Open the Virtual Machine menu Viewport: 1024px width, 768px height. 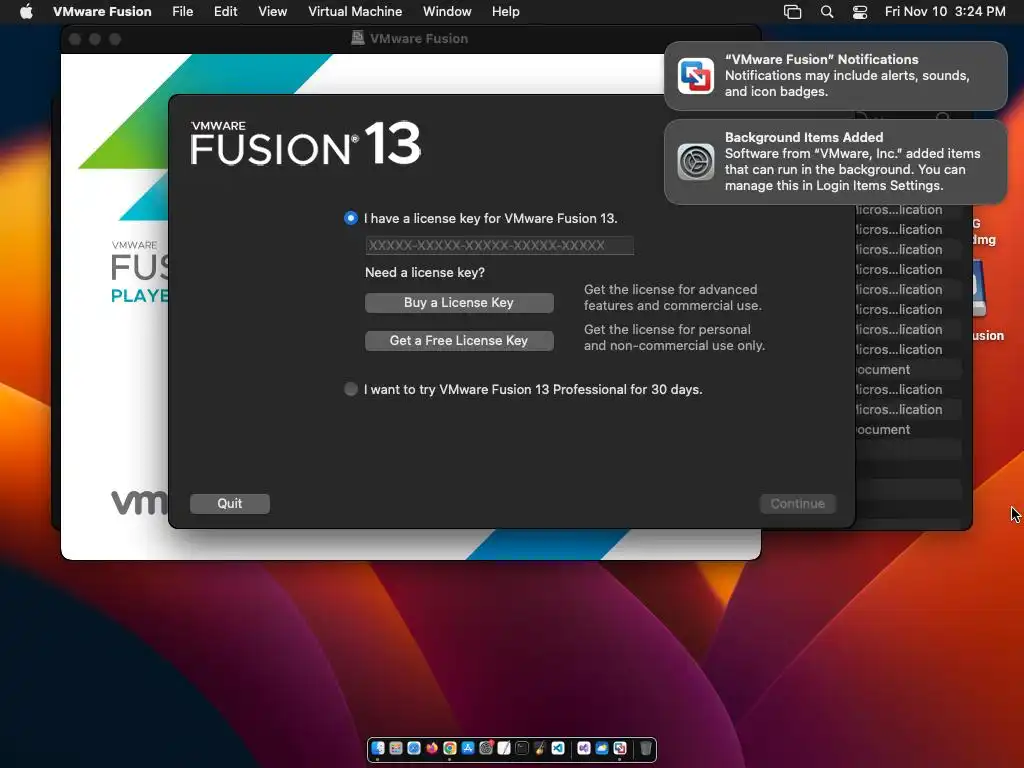coord(355,11)
